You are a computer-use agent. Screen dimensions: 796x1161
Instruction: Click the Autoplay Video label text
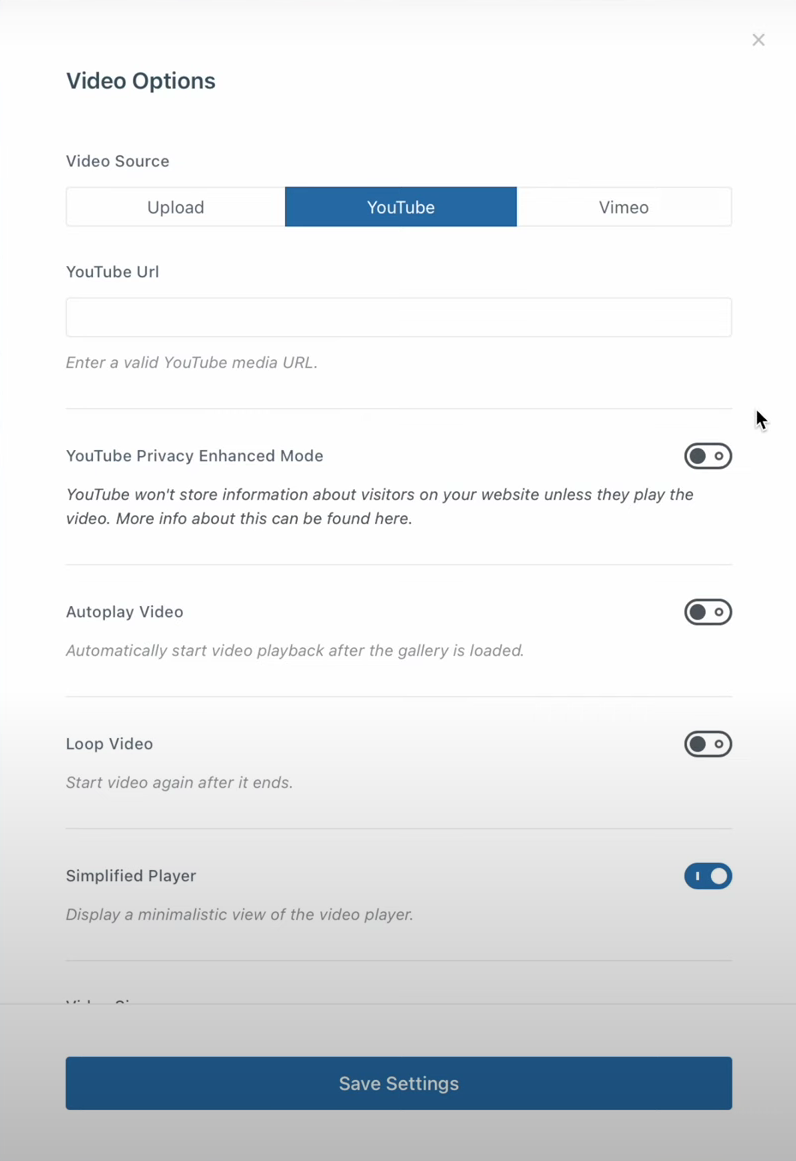pyautogui.click(x=125, y=612)
